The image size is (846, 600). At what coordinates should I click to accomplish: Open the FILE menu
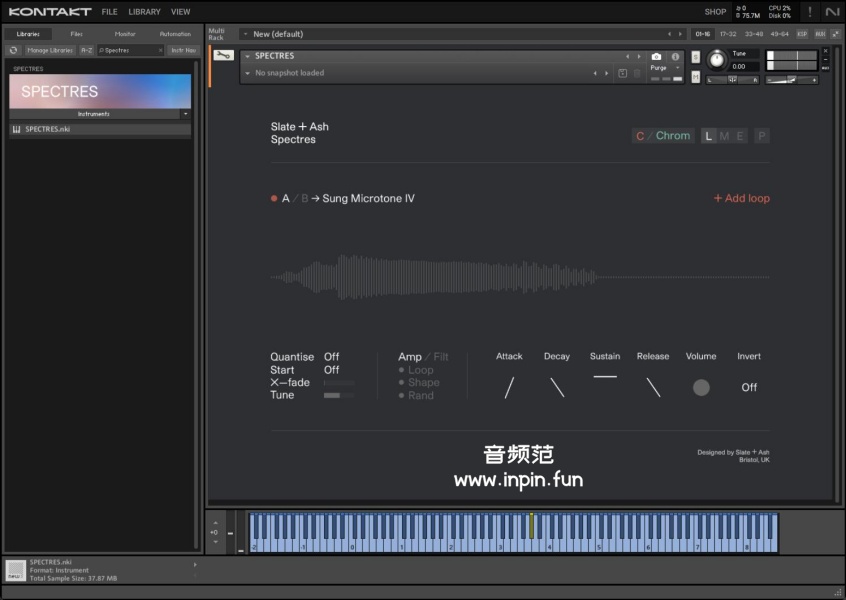(109, 12)
